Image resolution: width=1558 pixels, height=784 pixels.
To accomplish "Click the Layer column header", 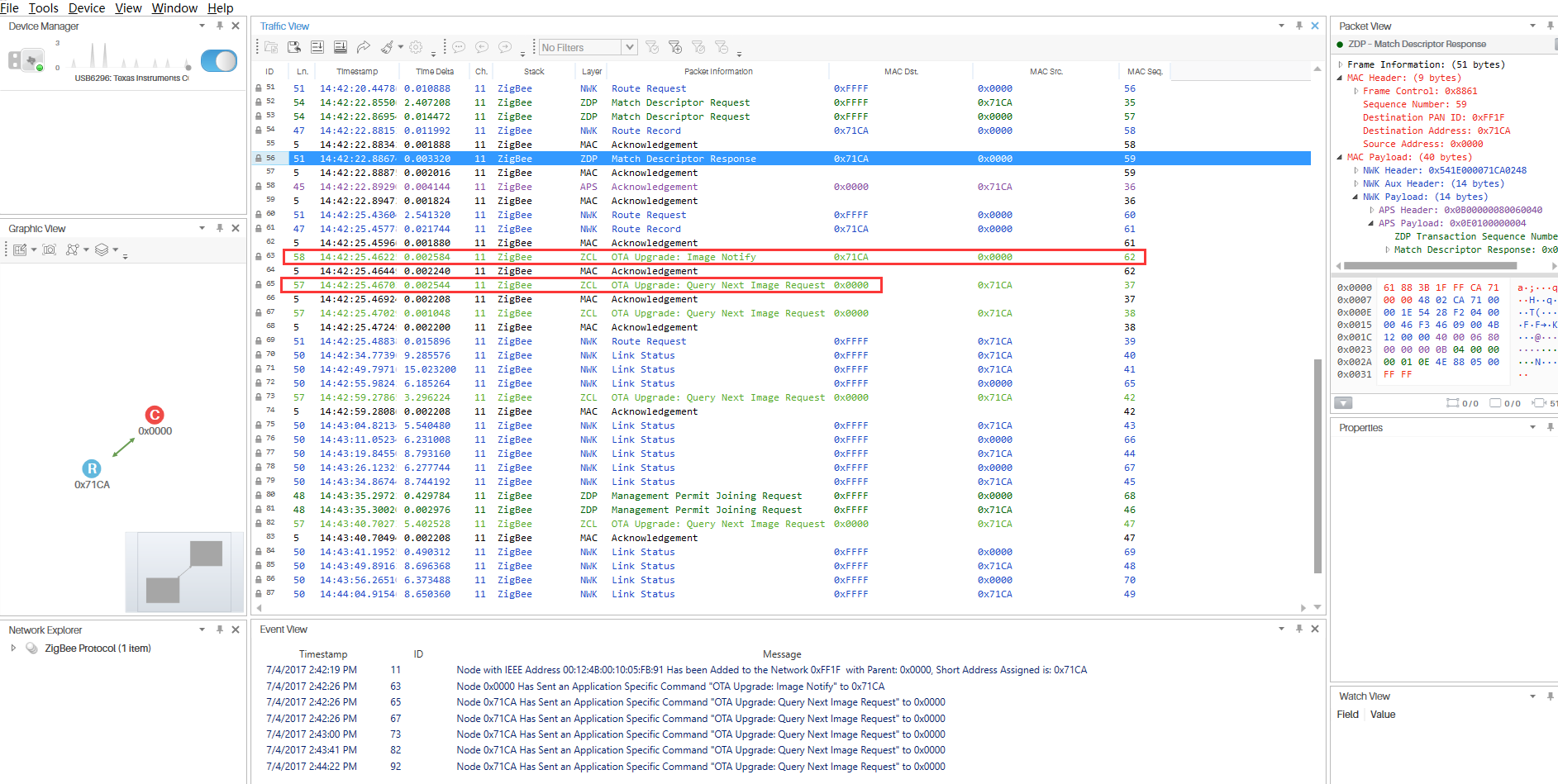I will tap(592, 72).
